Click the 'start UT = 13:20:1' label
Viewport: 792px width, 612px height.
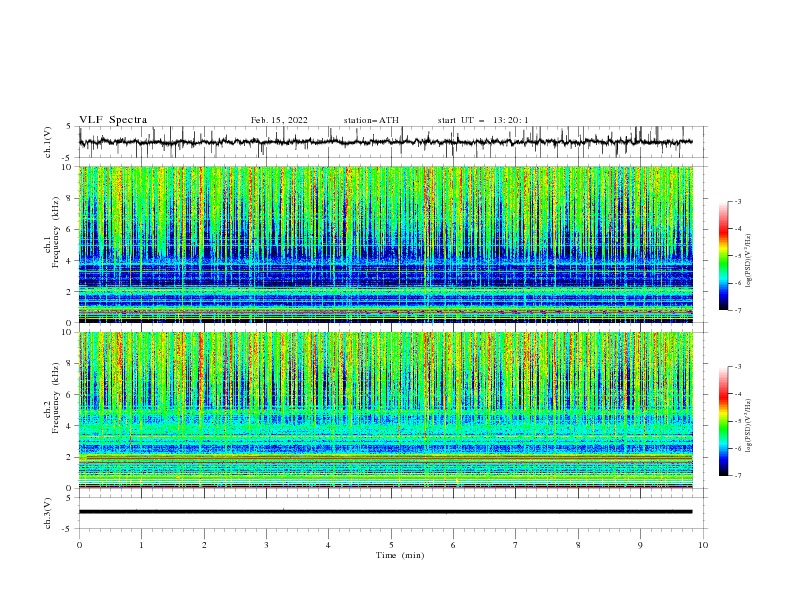pos(482,120)
